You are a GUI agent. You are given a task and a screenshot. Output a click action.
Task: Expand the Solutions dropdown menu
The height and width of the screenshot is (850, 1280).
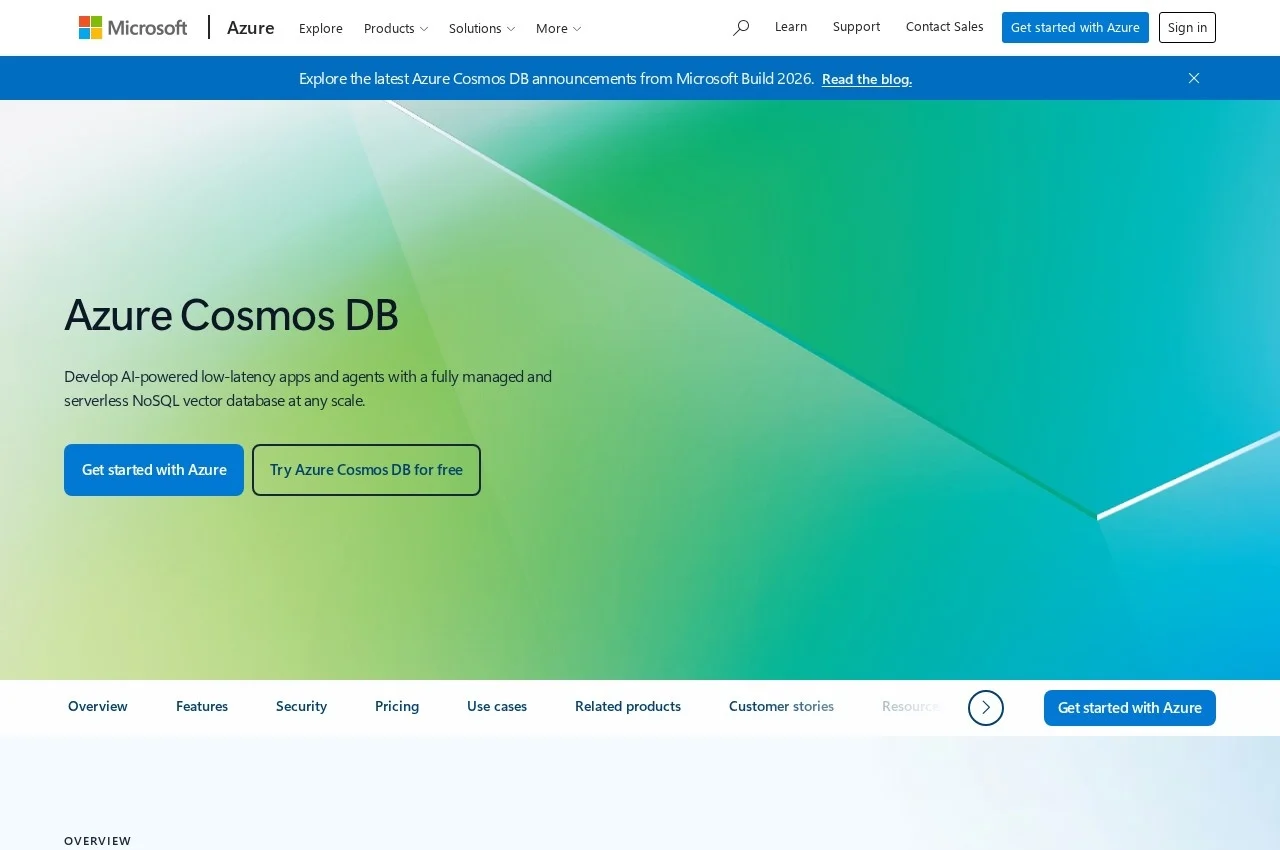click(482, 28)
